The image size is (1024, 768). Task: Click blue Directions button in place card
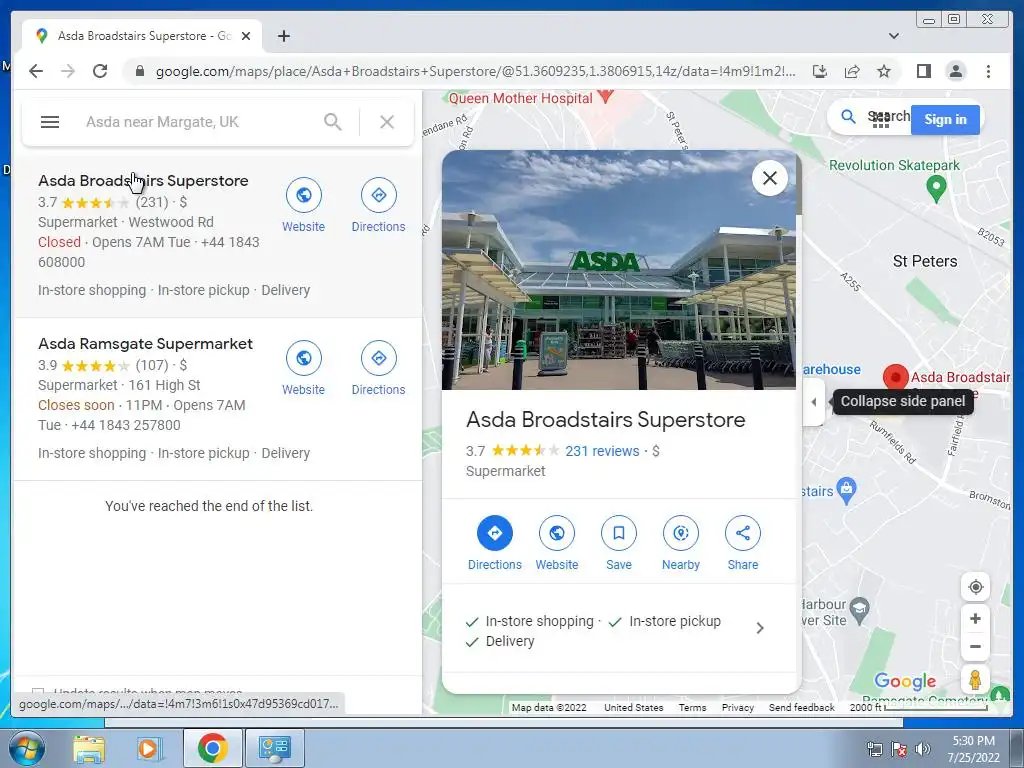click(x=495, y=533)
